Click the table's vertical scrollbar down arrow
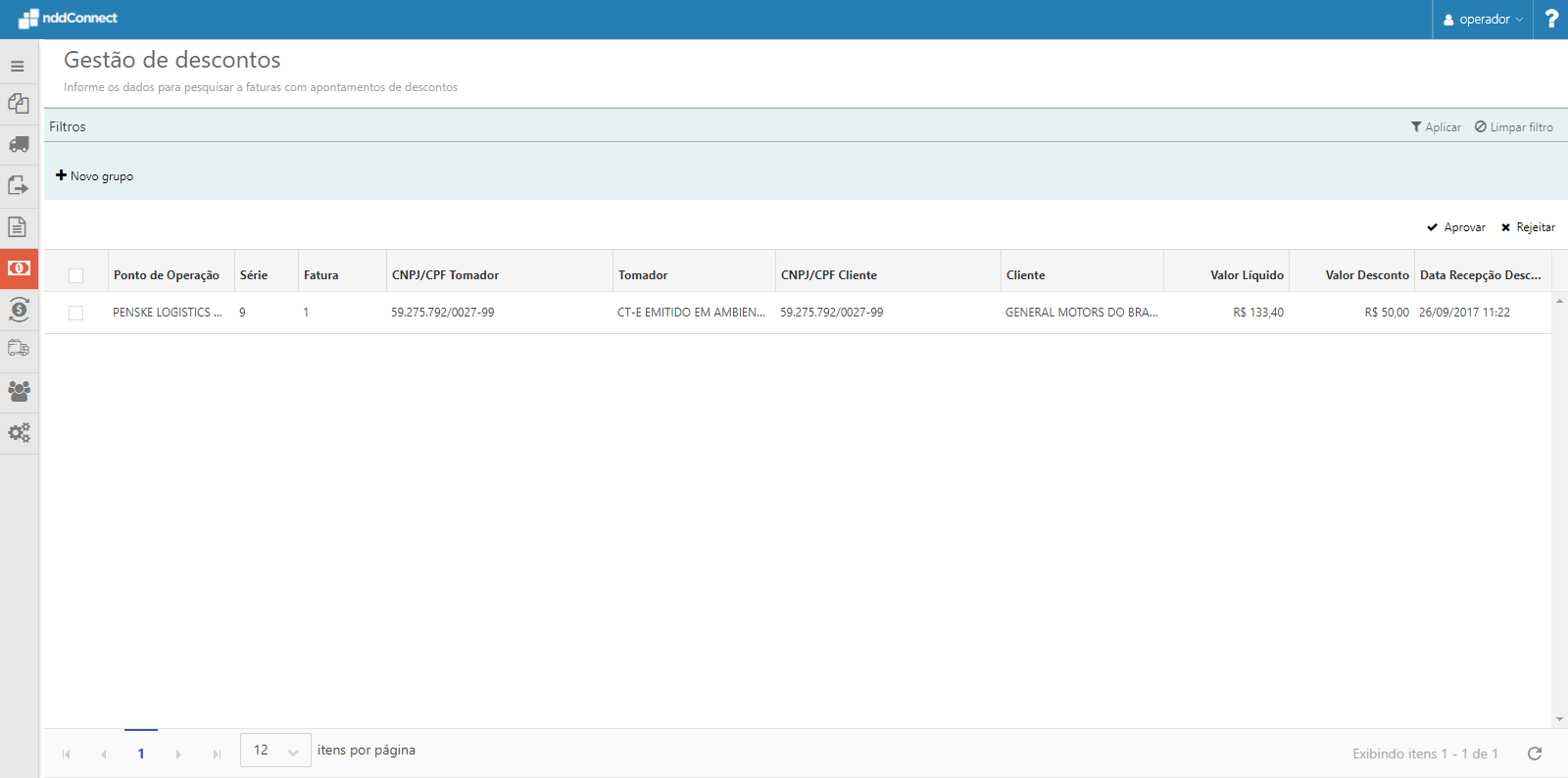Viewport: 1568px width, 778px height. tap(1559, 719)
